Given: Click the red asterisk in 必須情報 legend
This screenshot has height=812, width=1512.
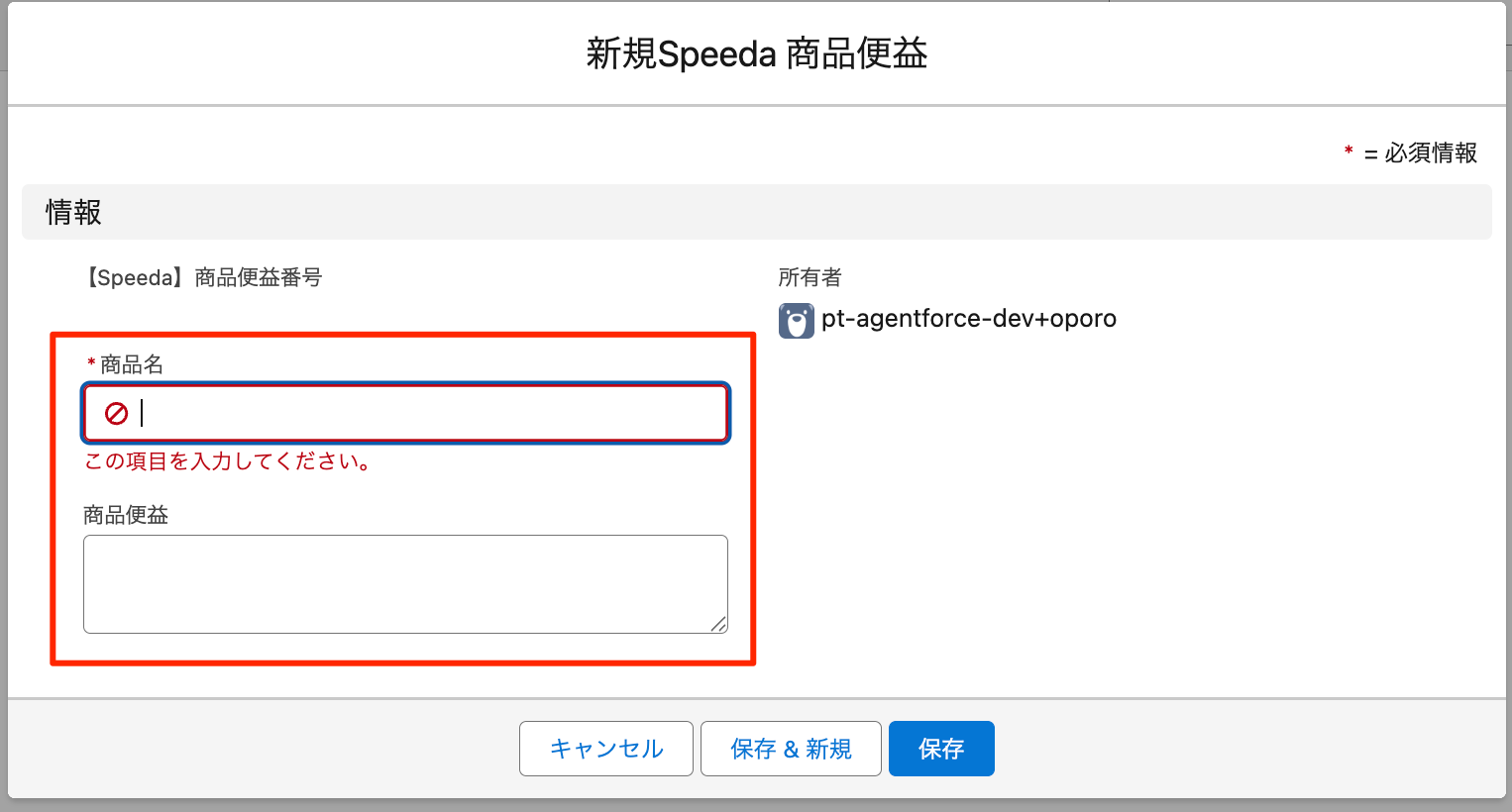Looking at the screenshot, I should (1349, 152).
